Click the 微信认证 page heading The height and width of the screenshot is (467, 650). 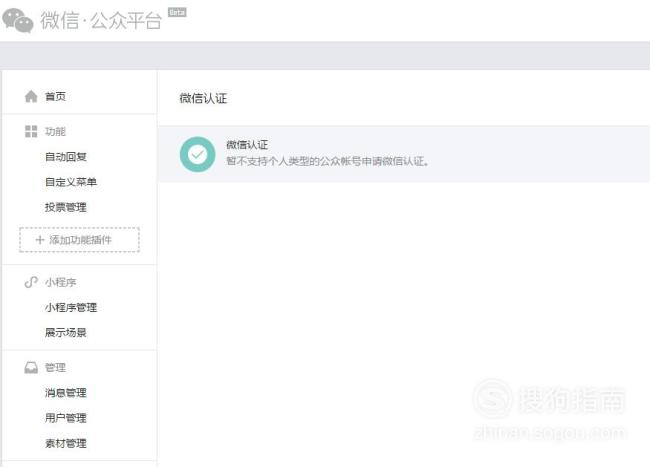[x=203, y=98]
